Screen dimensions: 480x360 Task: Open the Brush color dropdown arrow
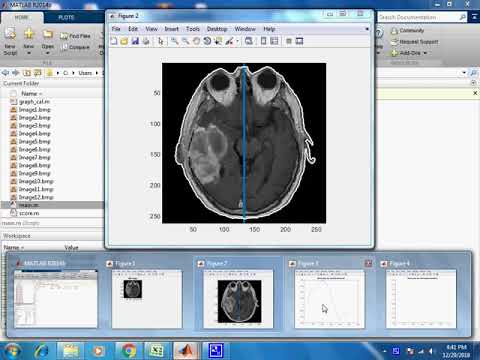[x=237, y=41]
